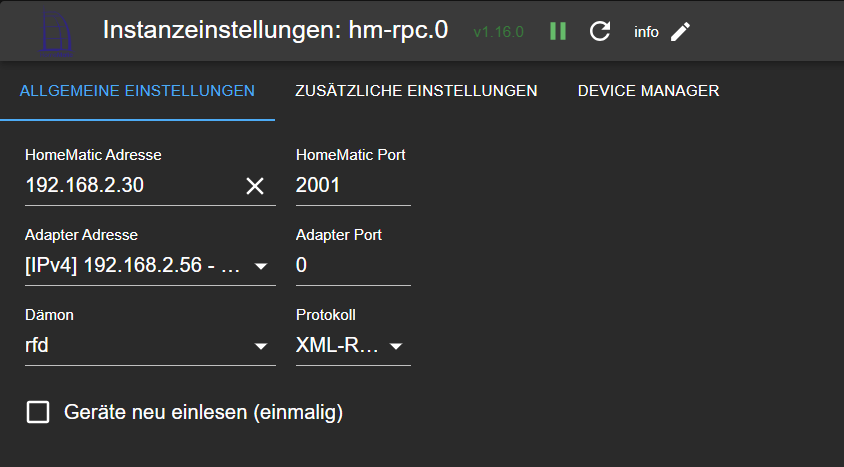The image size is (844, 467).
Task: Expand the Adapter Adresse dropdown
Action: (x=150, y=265)
